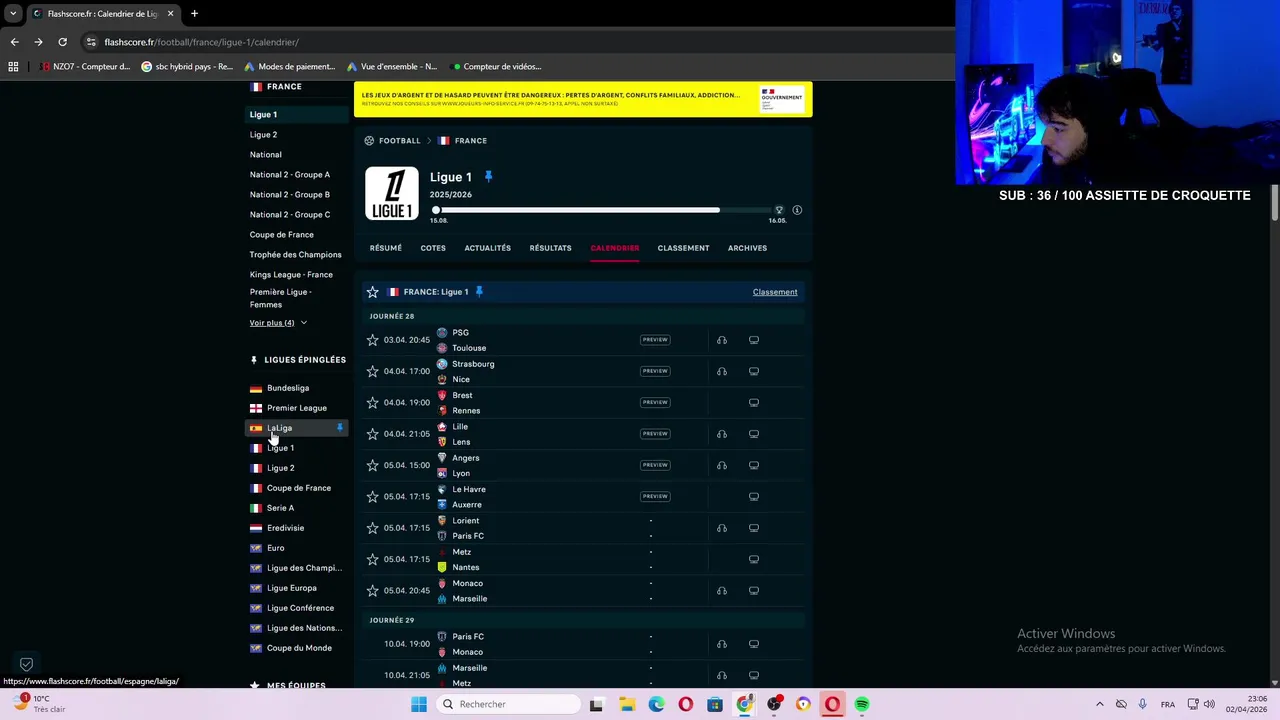Open audio icon for Strasbourg vs Nice
Viewport: 1280px width, 720px height.
(x=722, y=371)
